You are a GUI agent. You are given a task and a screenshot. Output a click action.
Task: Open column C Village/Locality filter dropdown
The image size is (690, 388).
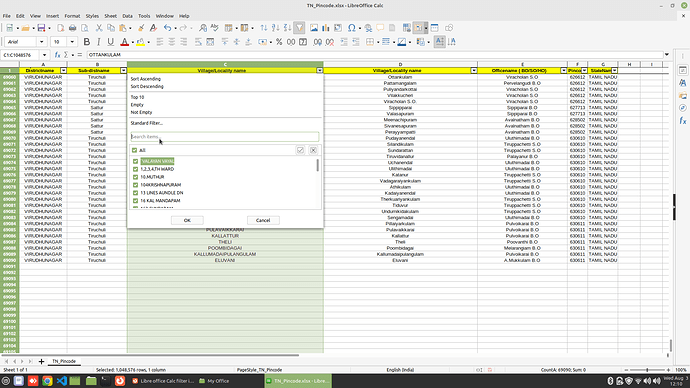coord(320,70)
